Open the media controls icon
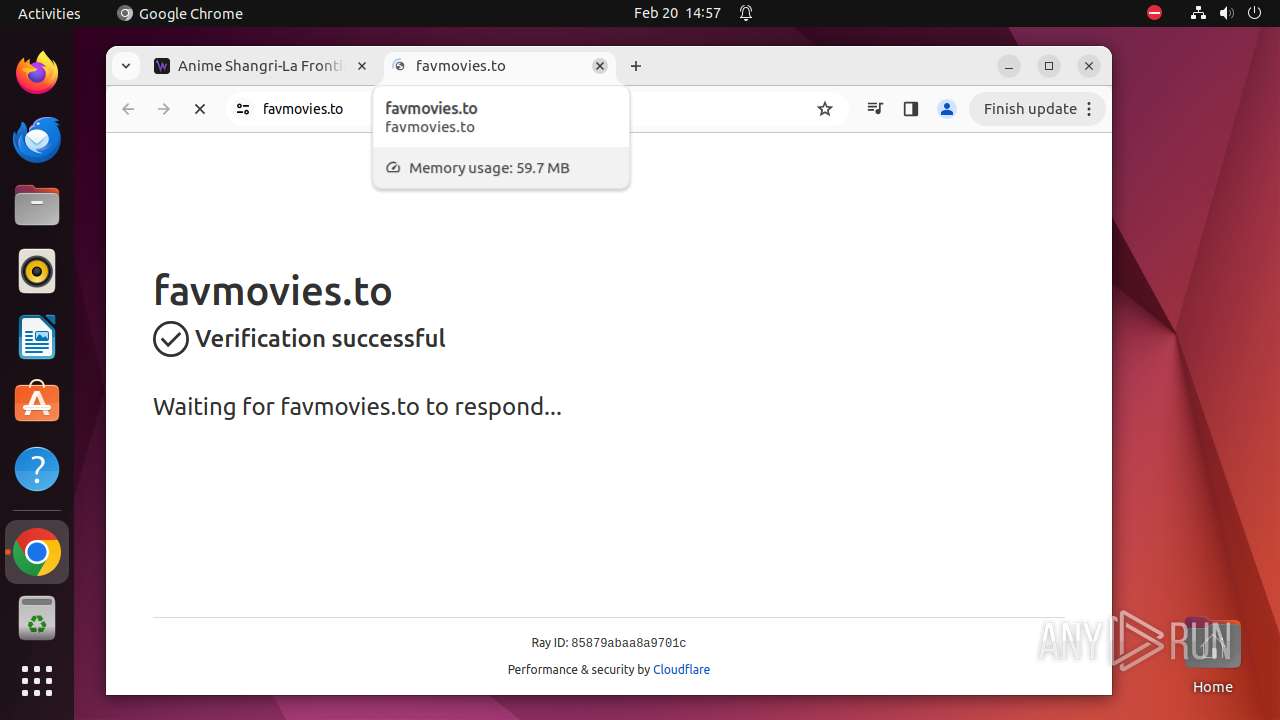 pos(875,109)
